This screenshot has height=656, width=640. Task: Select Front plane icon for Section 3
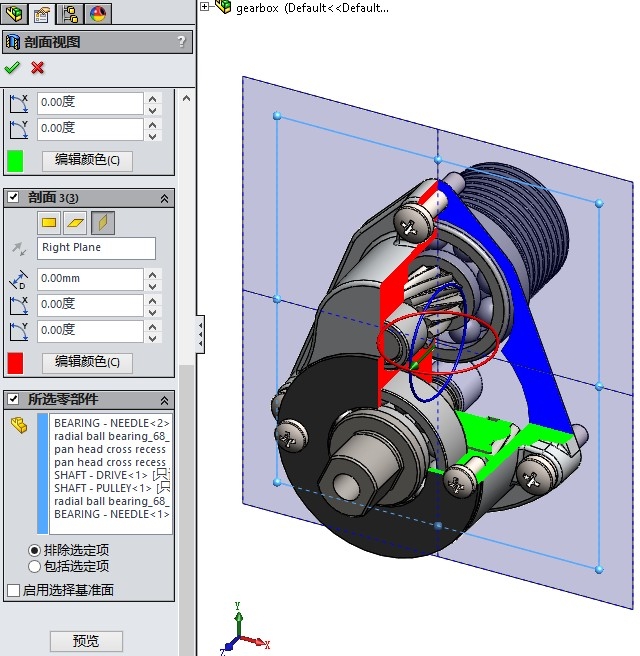pyautogui.click(x=49, y=222)
